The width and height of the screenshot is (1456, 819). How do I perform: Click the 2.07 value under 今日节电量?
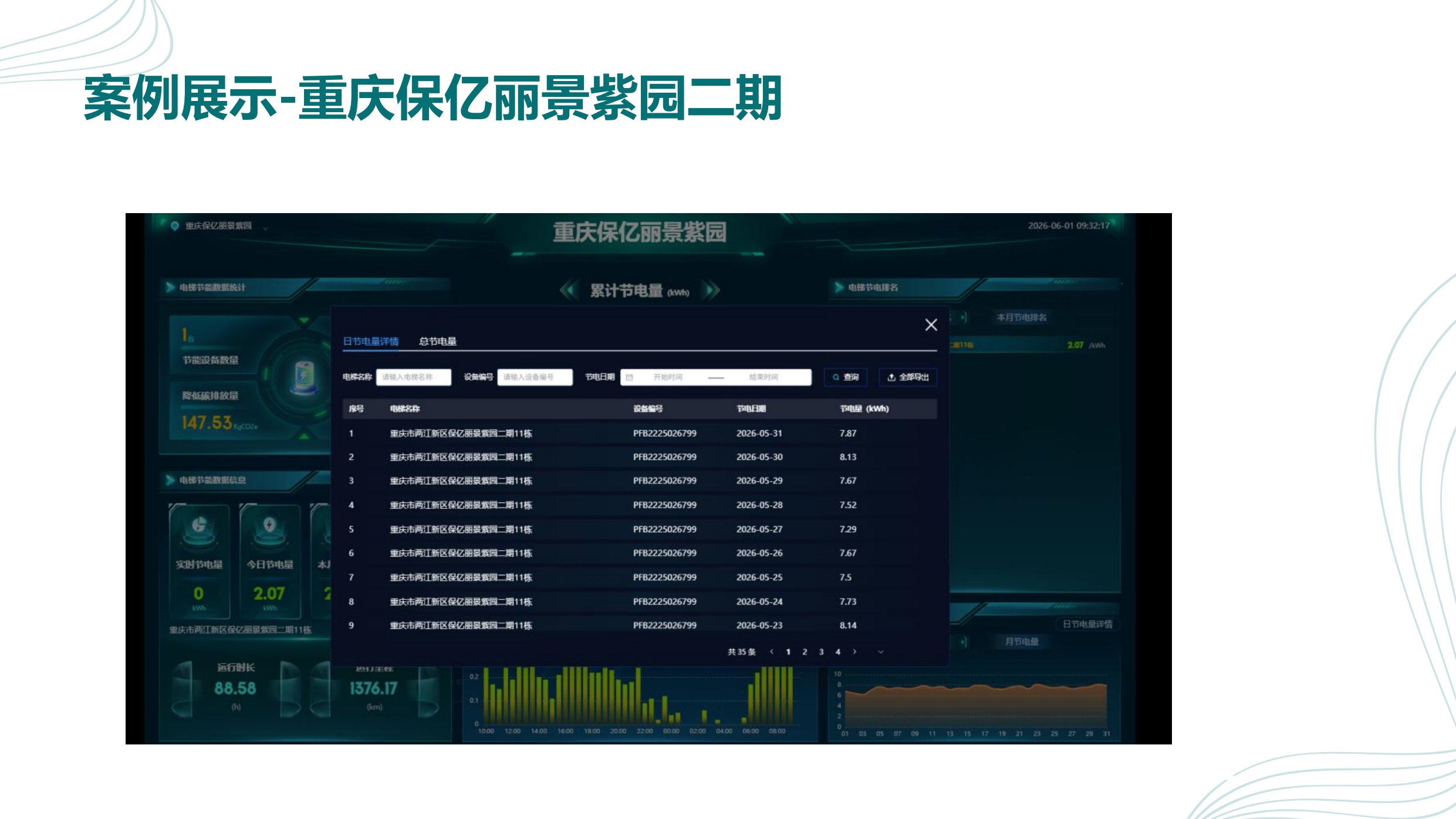tap(269, 594)
